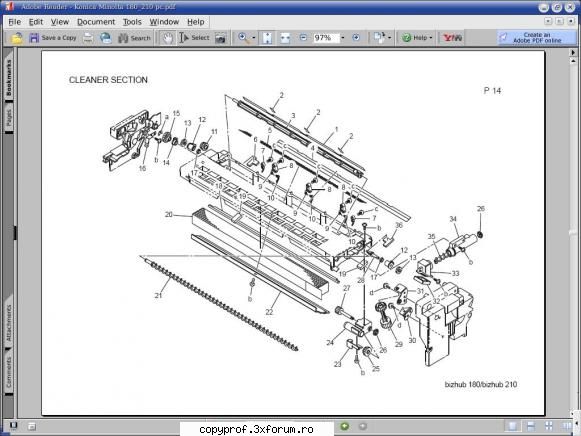Click the toolbar options arrow above the scrollbar
581x436 pixels.
click(573, 53)
